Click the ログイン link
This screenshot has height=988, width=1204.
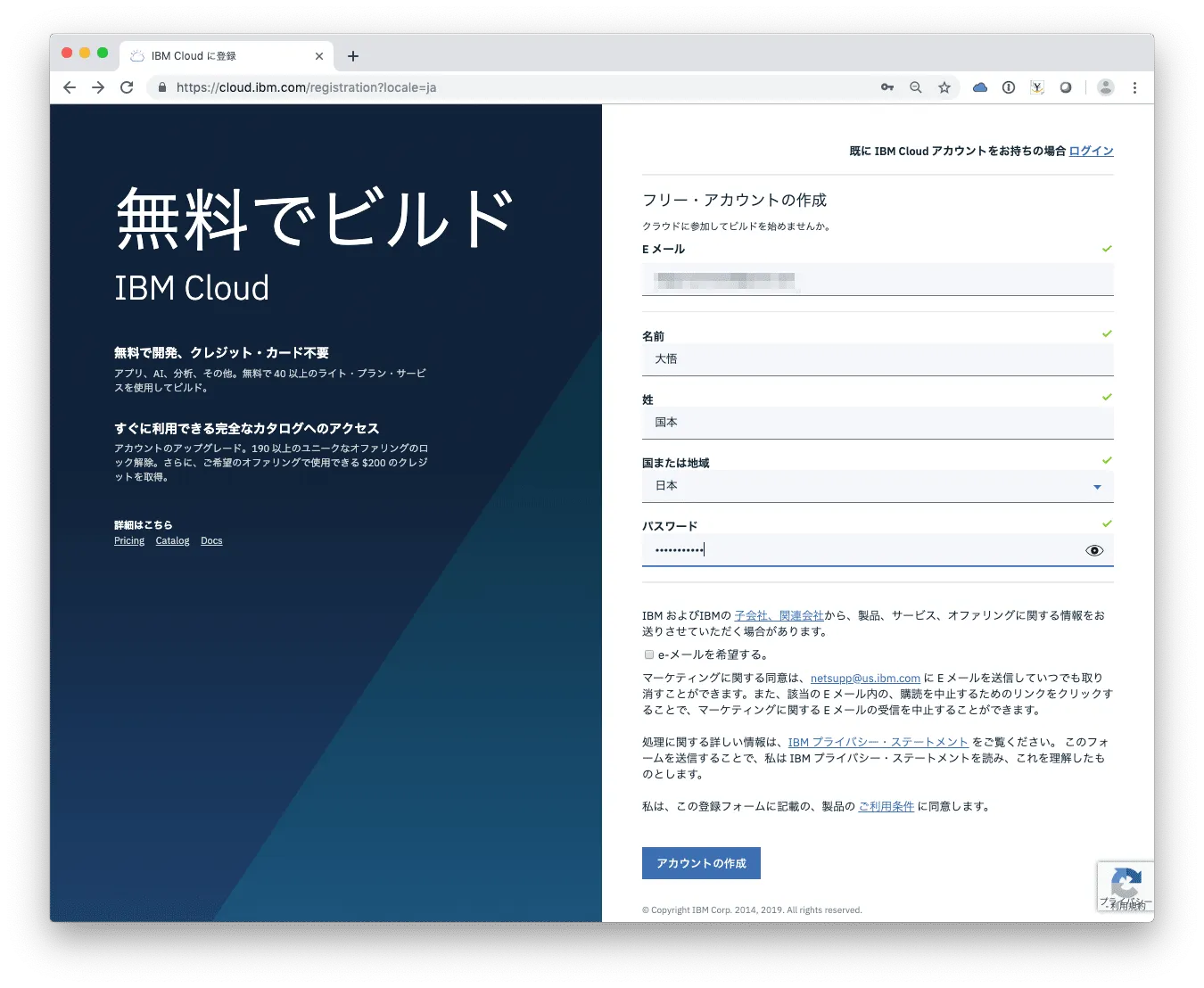1092,151
